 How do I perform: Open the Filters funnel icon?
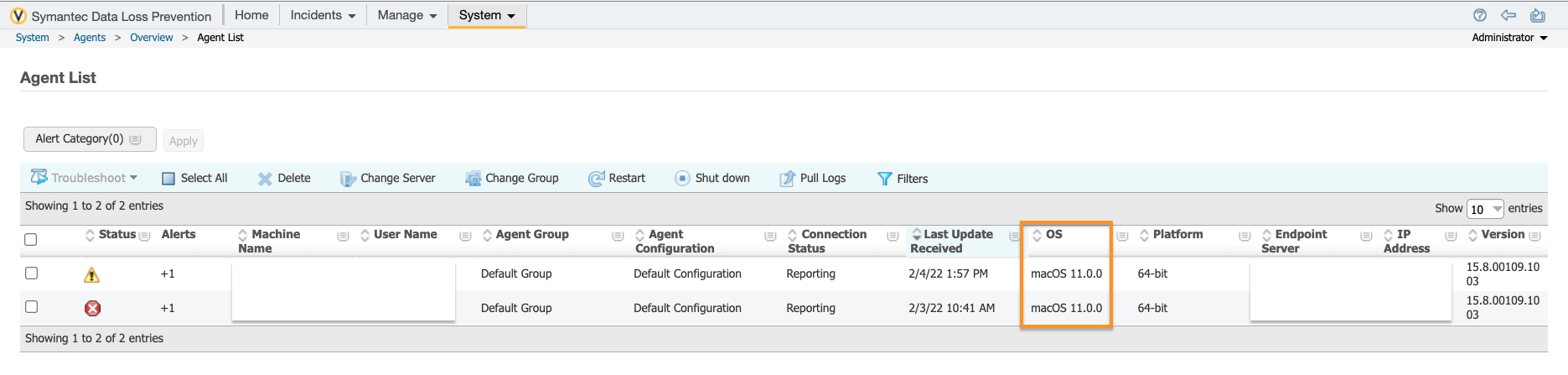click(x=884, y=179)
